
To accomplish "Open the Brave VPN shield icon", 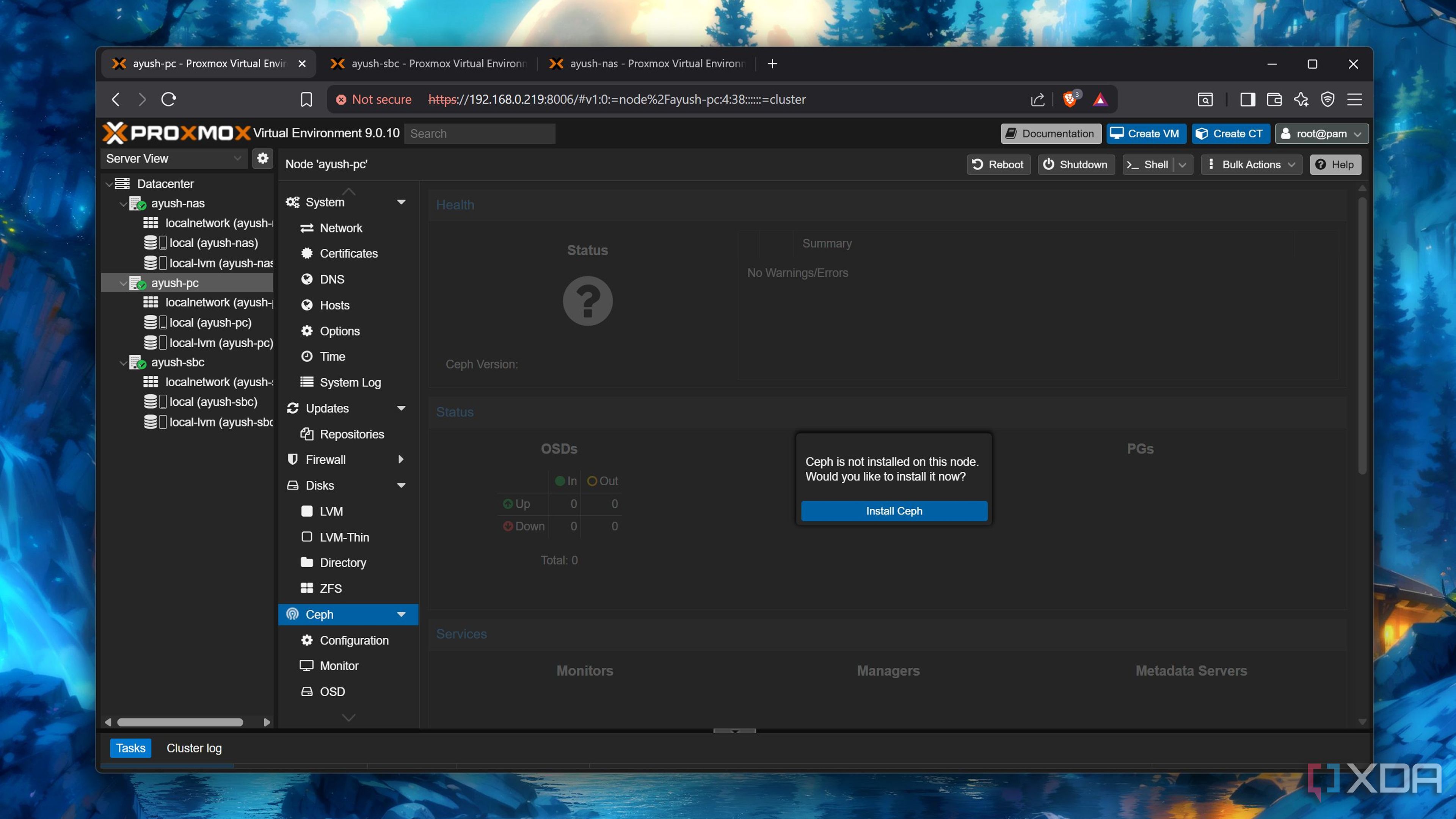I will (x=1328, y=99).
